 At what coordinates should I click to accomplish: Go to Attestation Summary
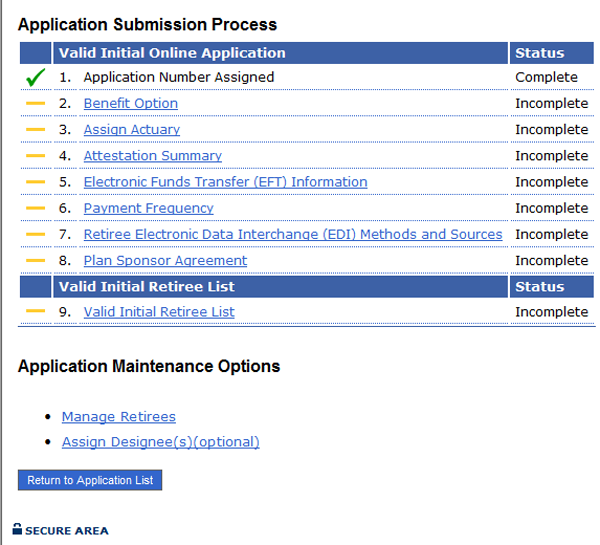click(152, 156)
